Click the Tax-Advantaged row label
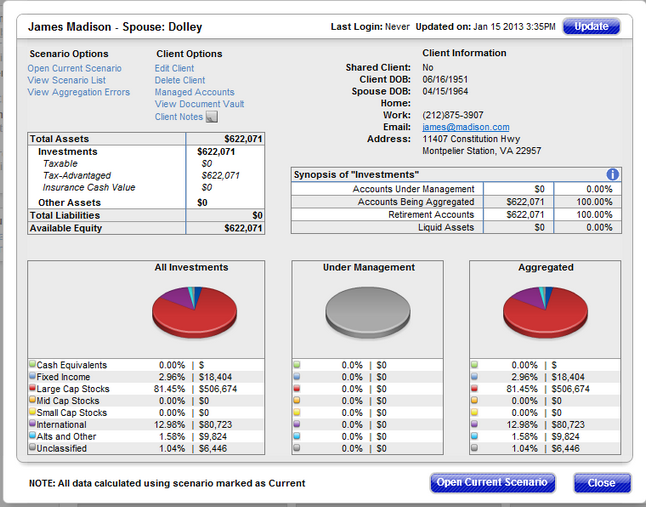This screenshot has height=507, width=646. pyautogui.click(x=77, y=175)
